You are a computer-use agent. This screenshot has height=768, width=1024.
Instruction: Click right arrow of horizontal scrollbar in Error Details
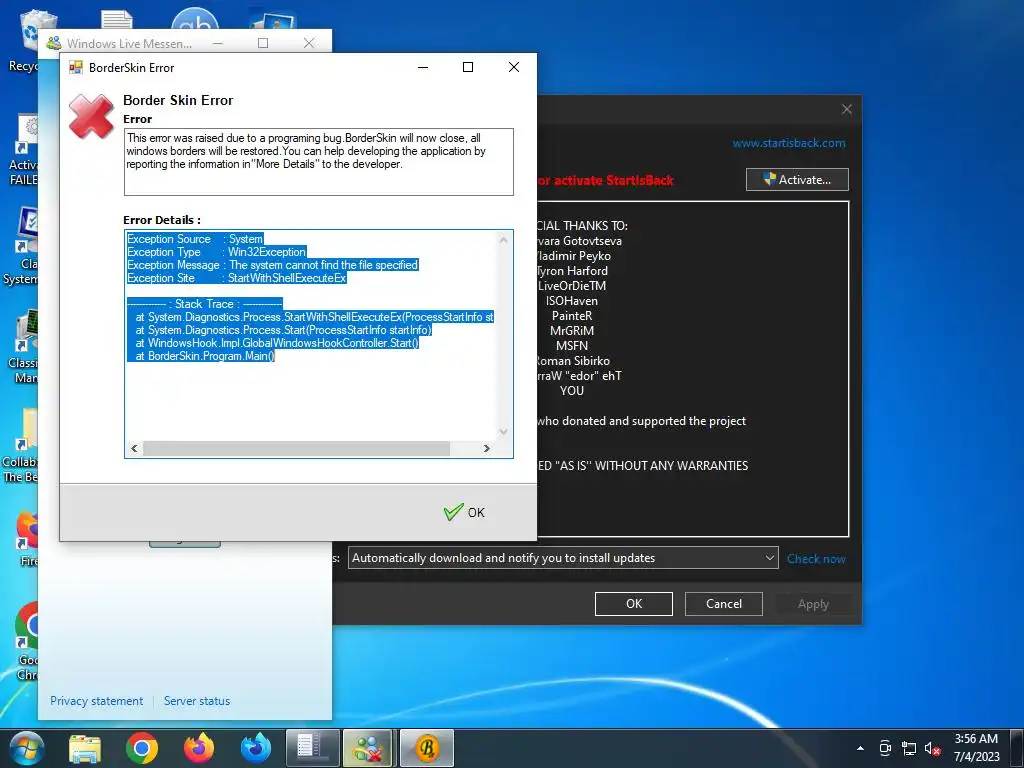coord(487,449)
